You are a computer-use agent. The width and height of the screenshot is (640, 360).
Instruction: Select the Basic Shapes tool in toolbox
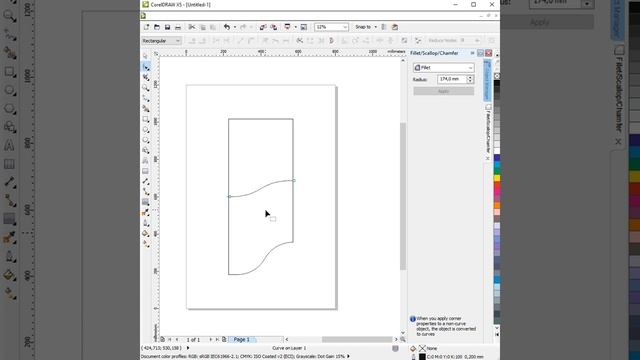[x=146, y=150]
